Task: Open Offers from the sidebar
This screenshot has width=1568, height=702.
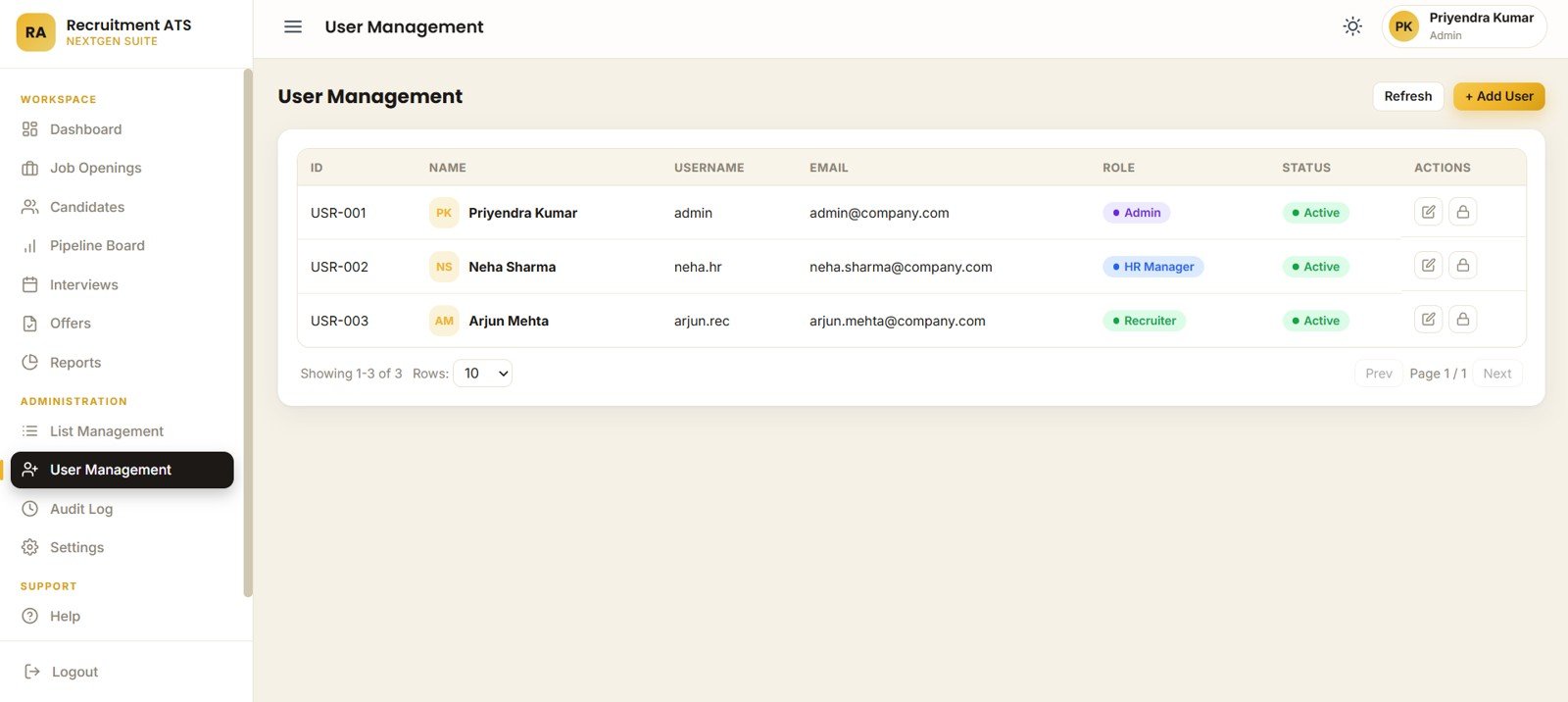Action: pyautogui.click(x=122, y=324)
